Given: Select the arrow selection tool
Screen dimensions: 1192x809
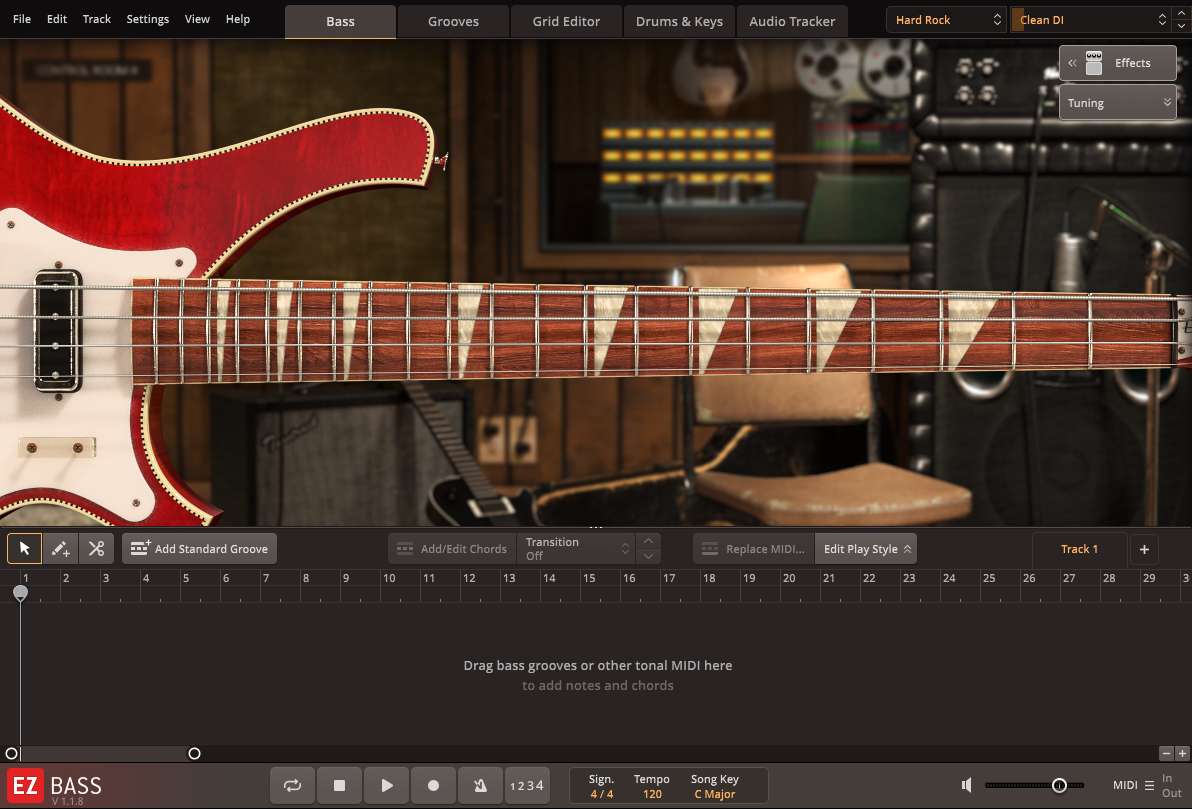Looking at the screenshot, I should click(x=24, y=548).
